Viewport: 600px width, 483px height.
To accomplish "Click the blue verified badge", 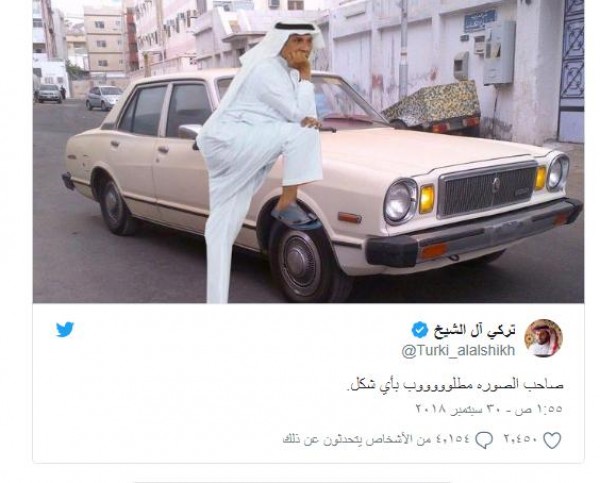I will 420,330.
